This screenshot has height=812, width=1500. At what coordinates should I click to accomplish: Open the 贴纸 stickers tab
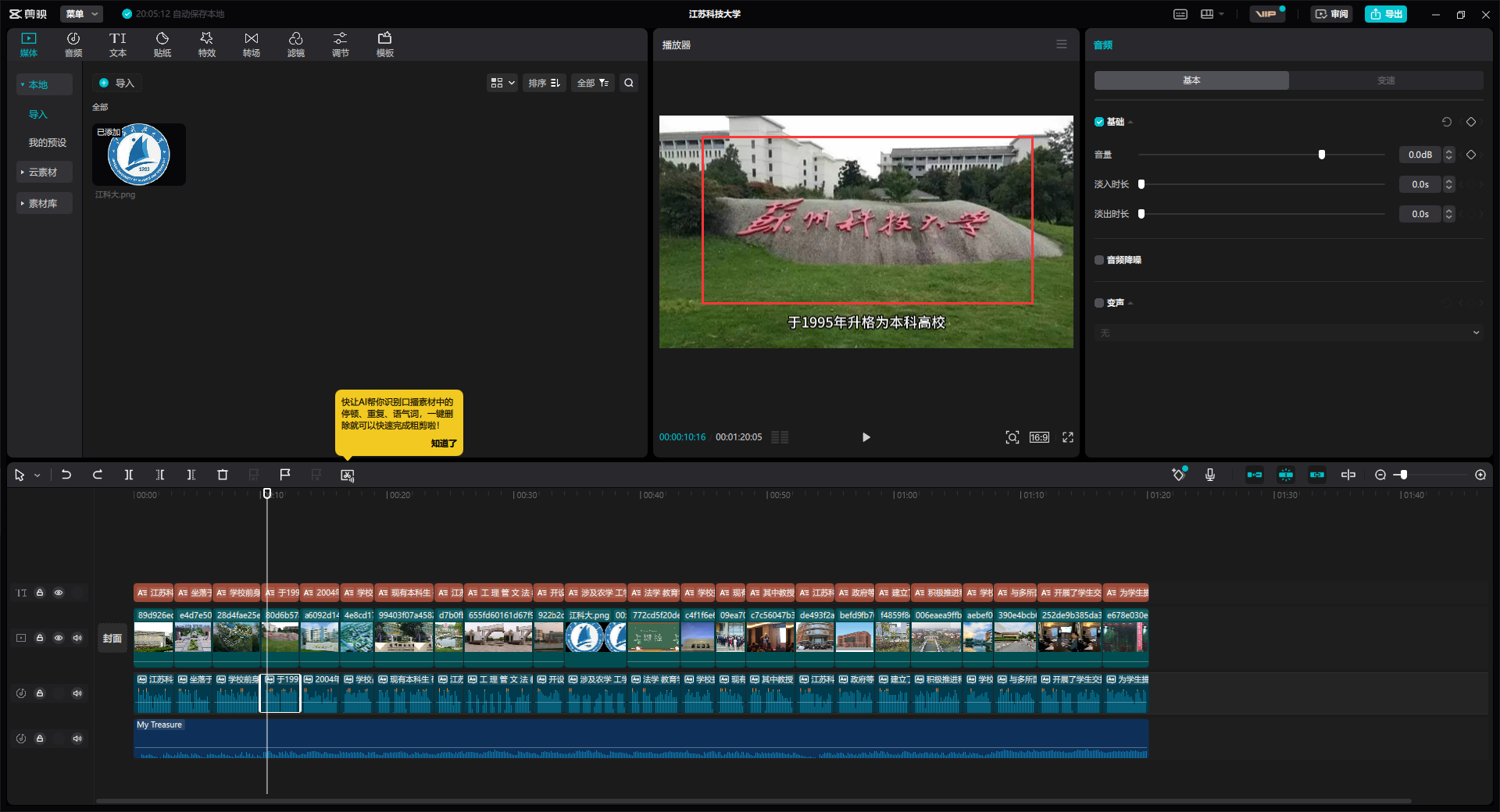162,45
